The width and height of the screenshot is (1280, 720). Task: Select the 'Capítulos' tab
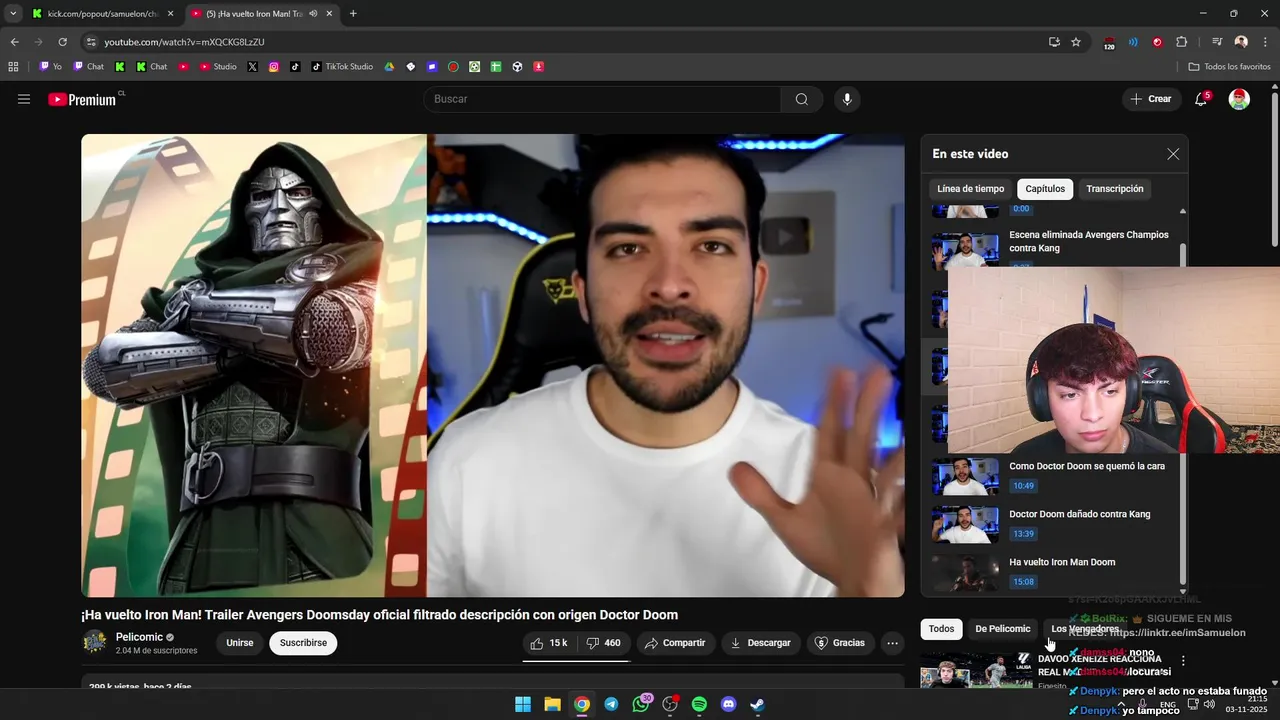1045,189
